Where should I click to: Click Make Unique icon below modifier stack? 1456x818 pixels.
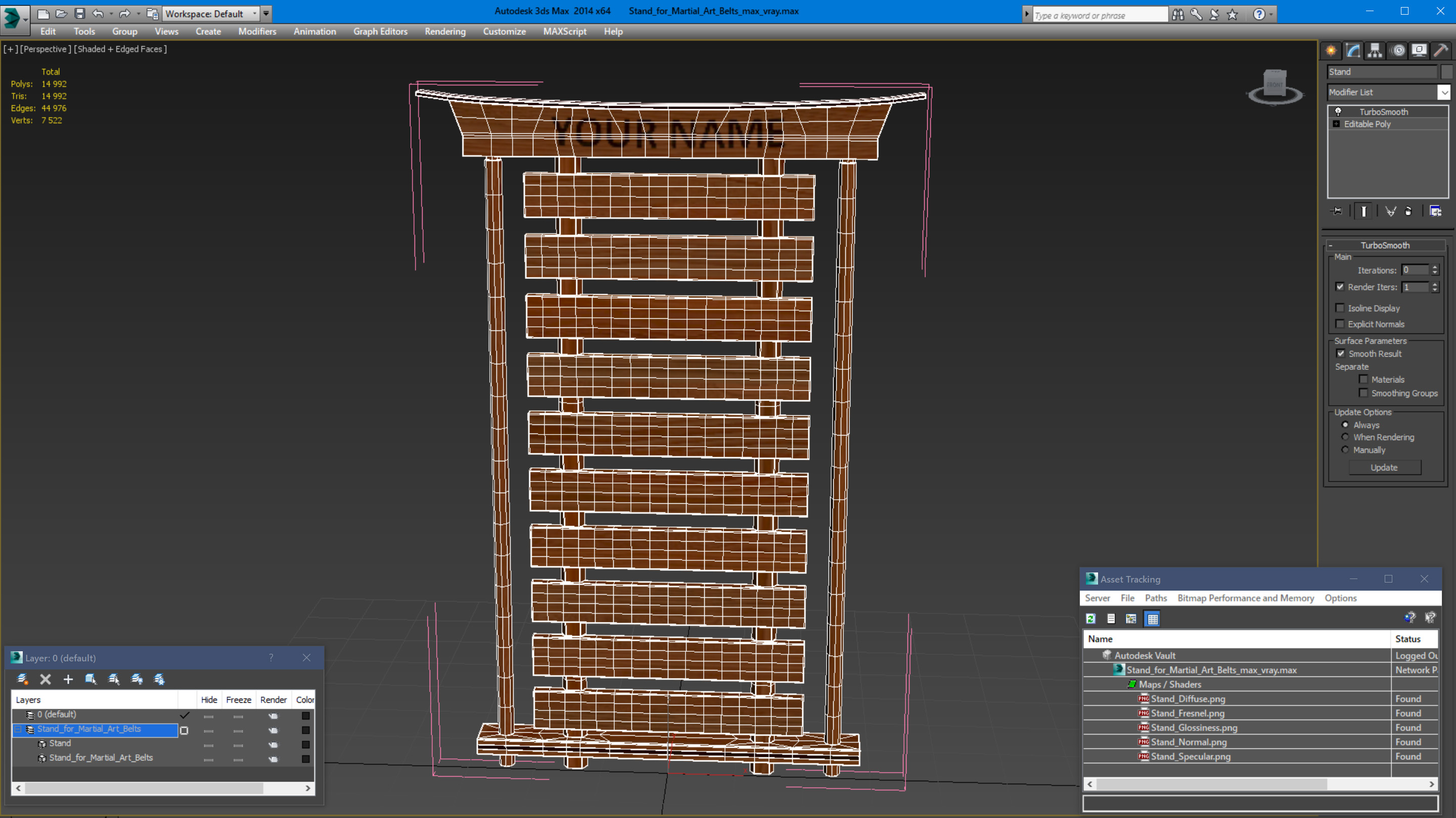click(x=1390, y=211)
